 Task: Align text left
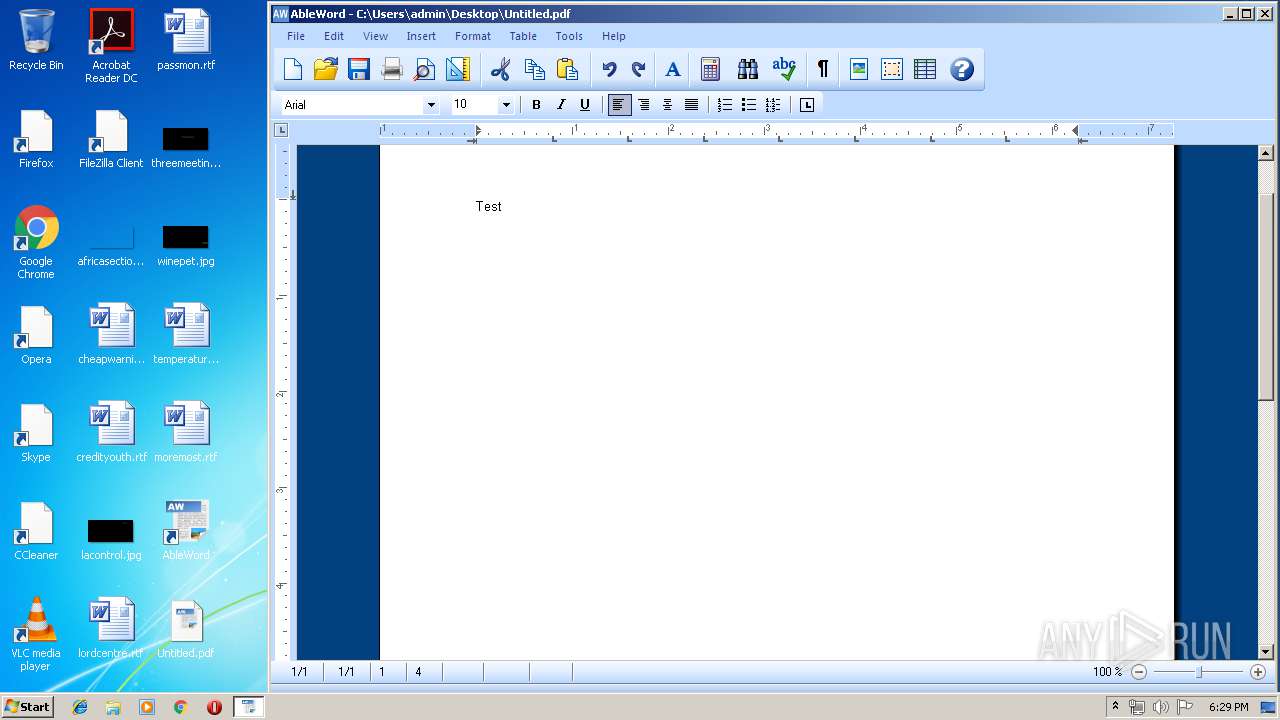620,105
